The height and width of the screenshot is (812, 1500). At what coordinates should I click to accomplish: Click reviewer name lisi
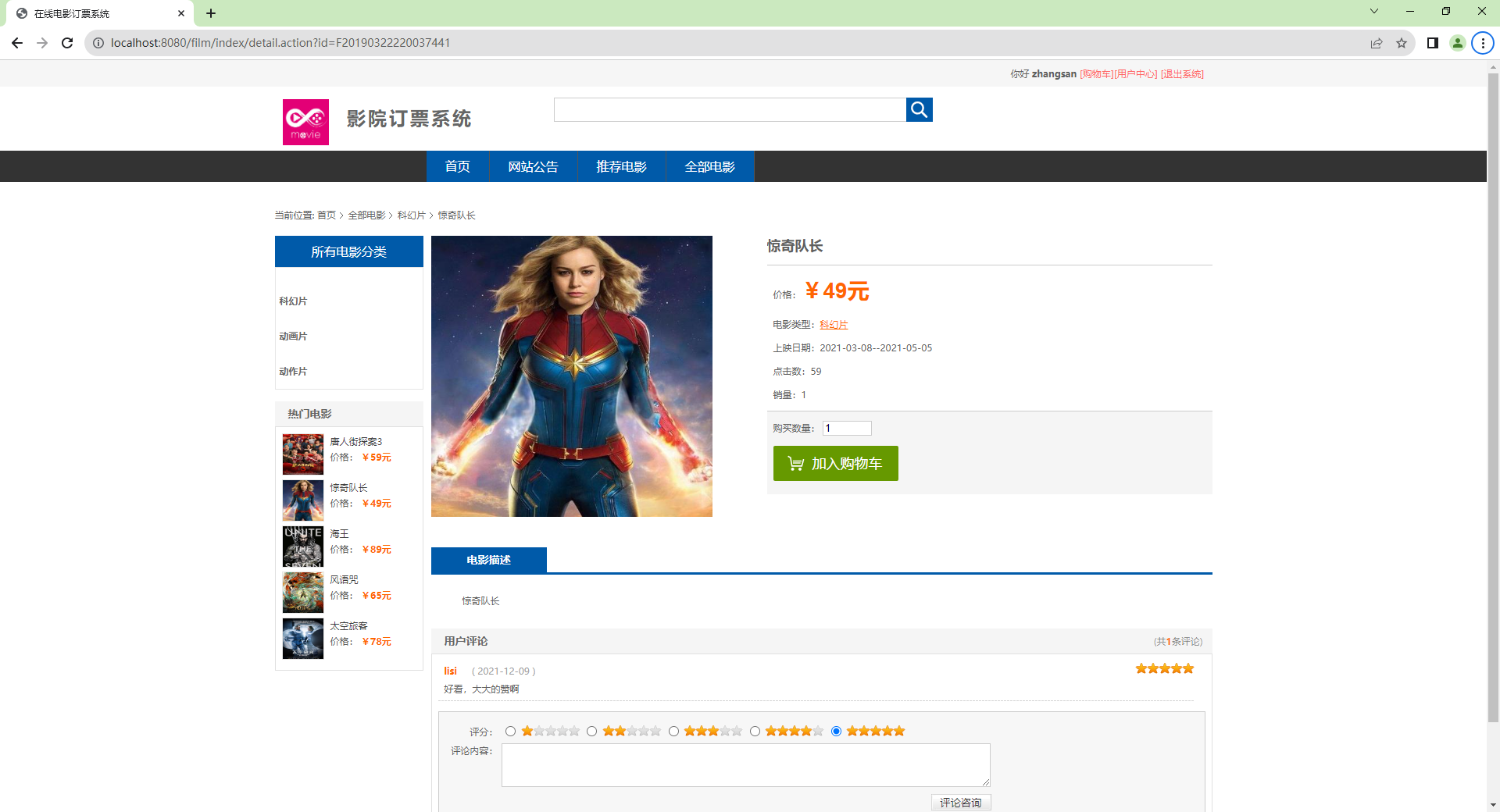(451, 671)
